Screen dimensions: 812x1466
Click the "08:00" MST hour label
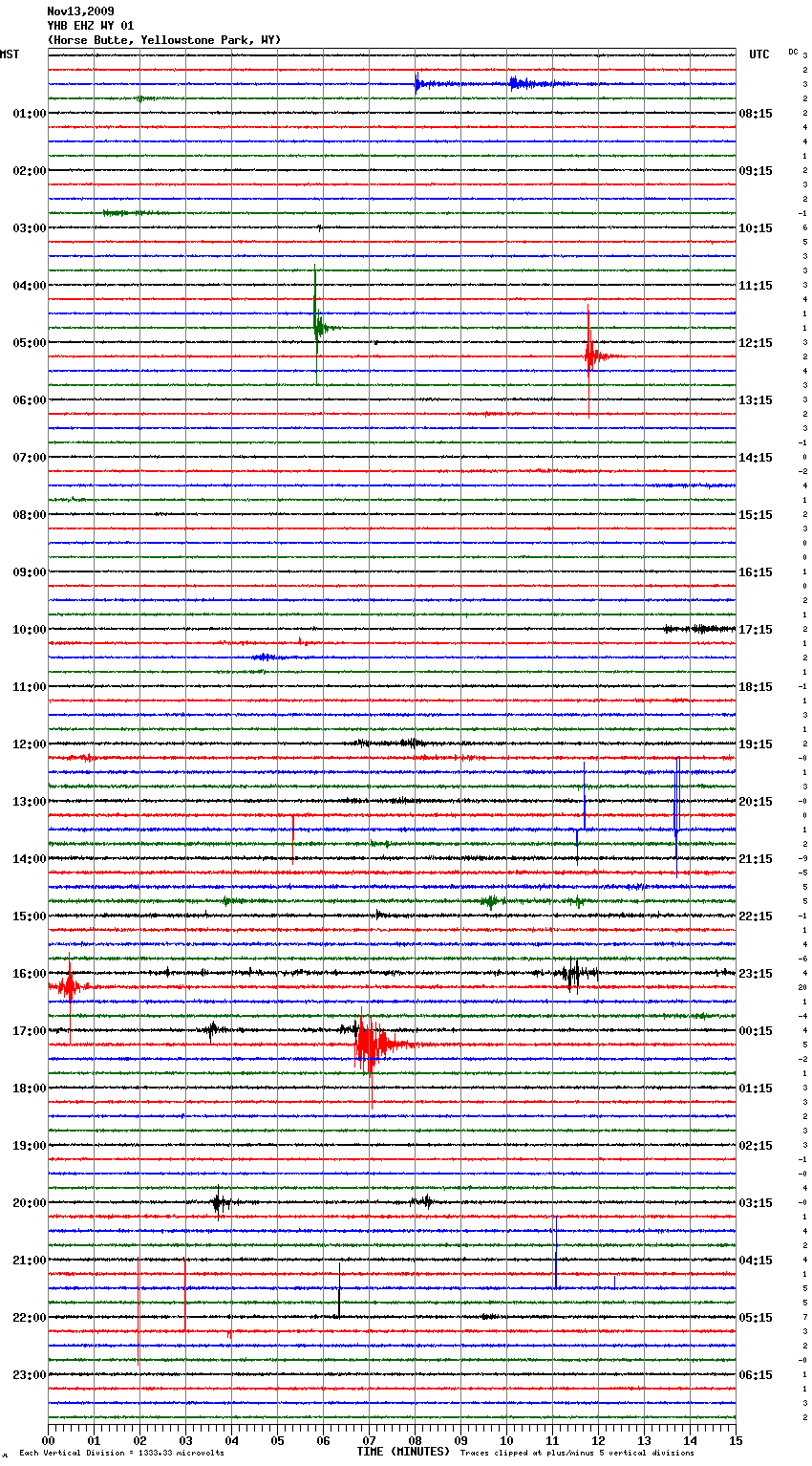point(30,515)
